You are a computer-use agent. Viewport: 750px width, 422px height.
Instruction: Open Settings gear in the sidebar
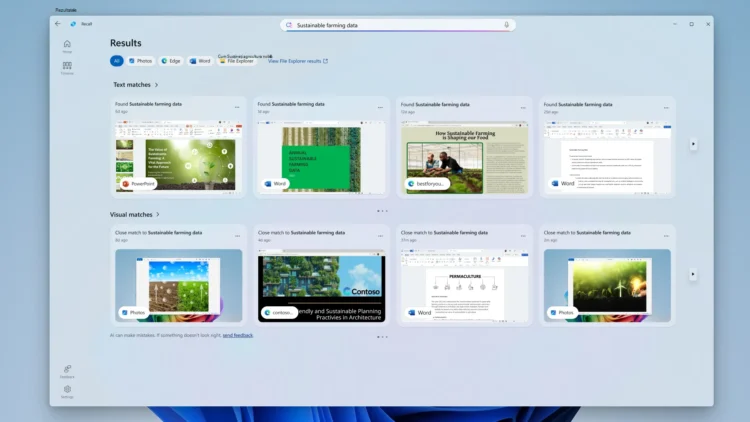tap(67, 390)
